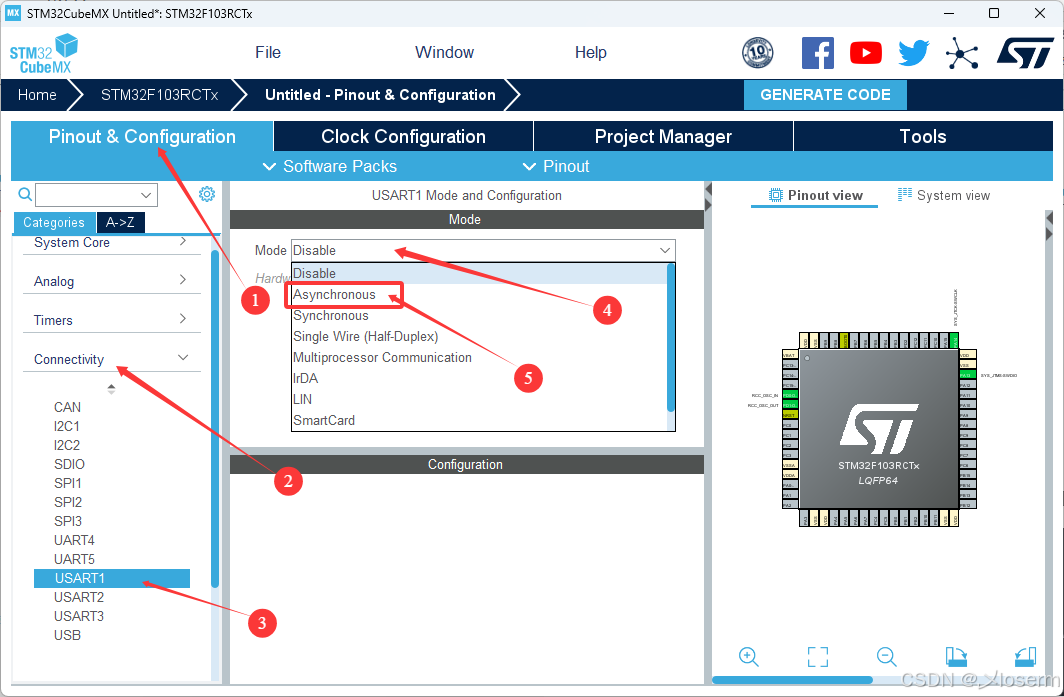Switch to System view
This screenshot has height=697, width=1064.
pyautogui.click(x=943, y=195)
